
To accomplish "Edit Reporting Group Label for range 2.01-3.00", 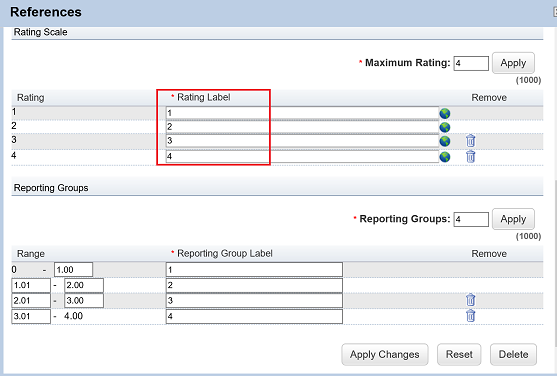I will [254, 301].
